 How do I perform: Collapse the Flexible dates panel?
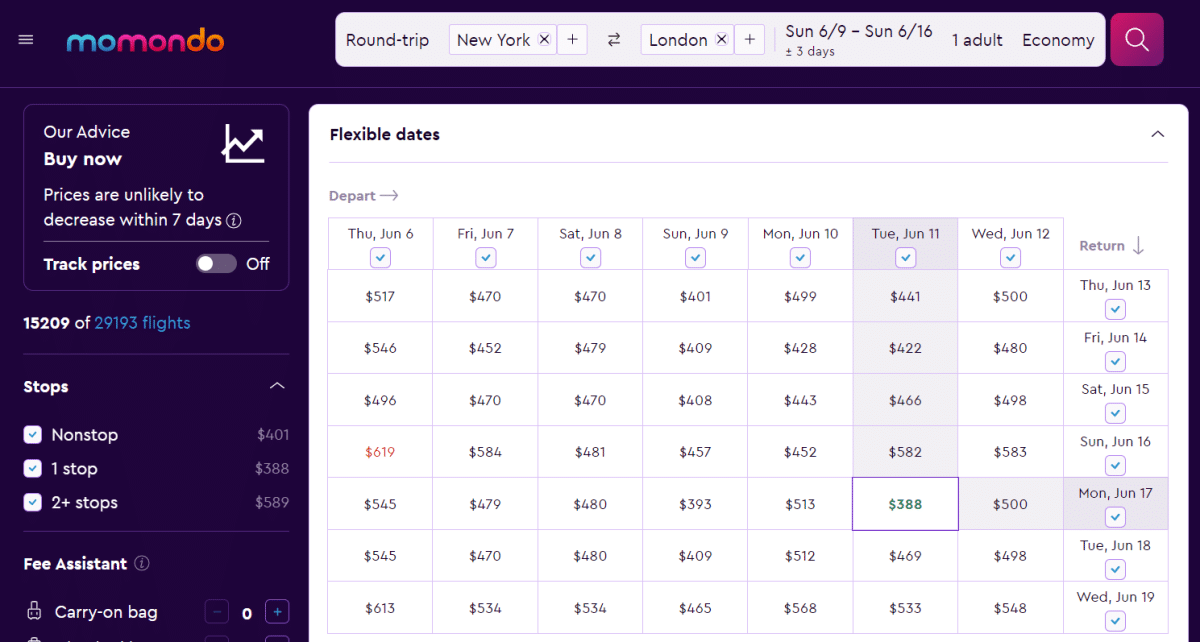(1157, 133)
